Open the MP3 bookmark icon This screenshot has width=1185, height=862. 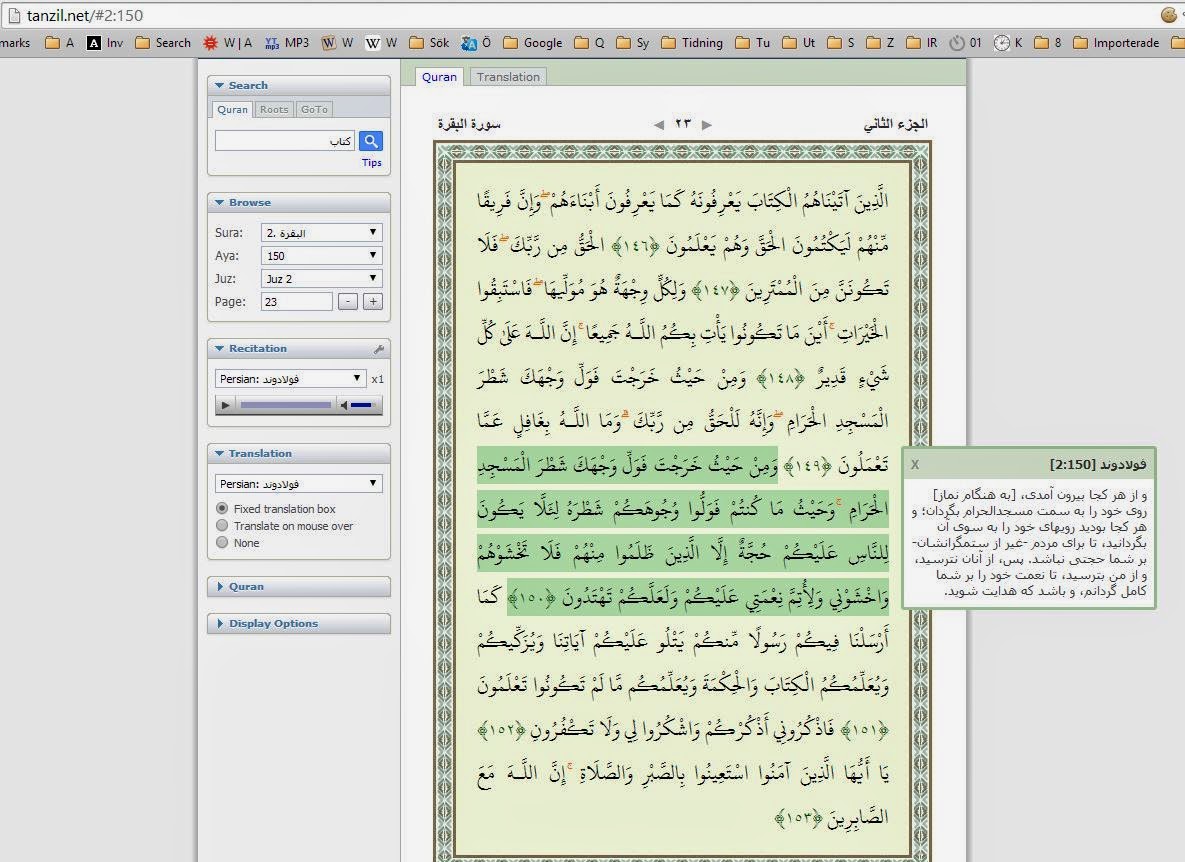point(287,43)
